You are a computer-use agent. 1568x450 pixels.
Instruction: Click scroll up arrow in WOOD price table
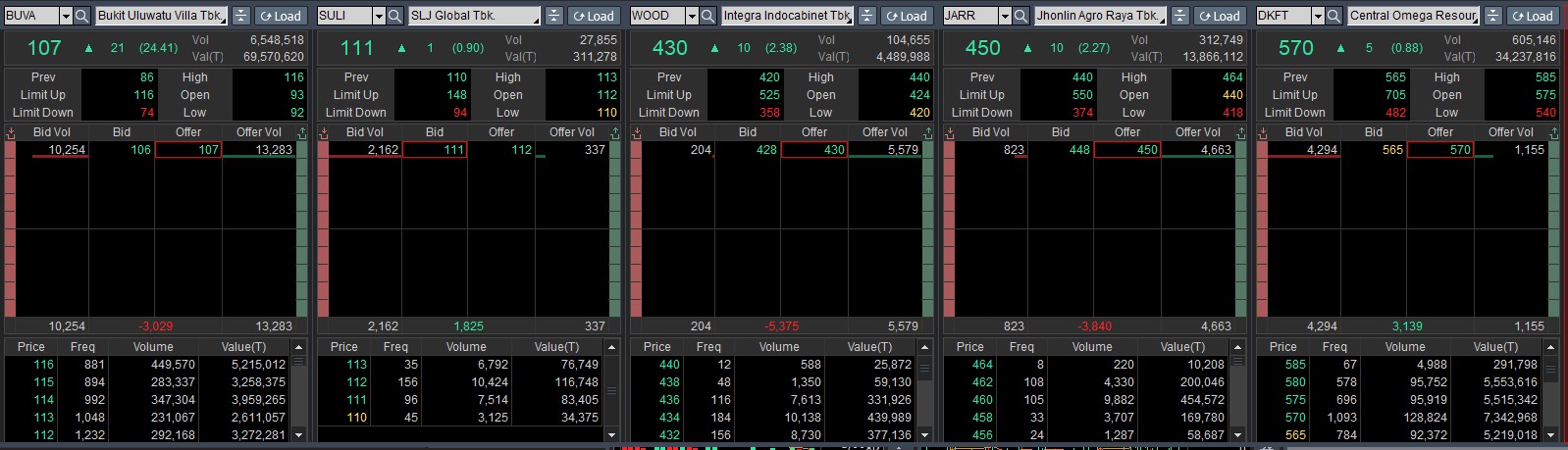click(924, 347)
